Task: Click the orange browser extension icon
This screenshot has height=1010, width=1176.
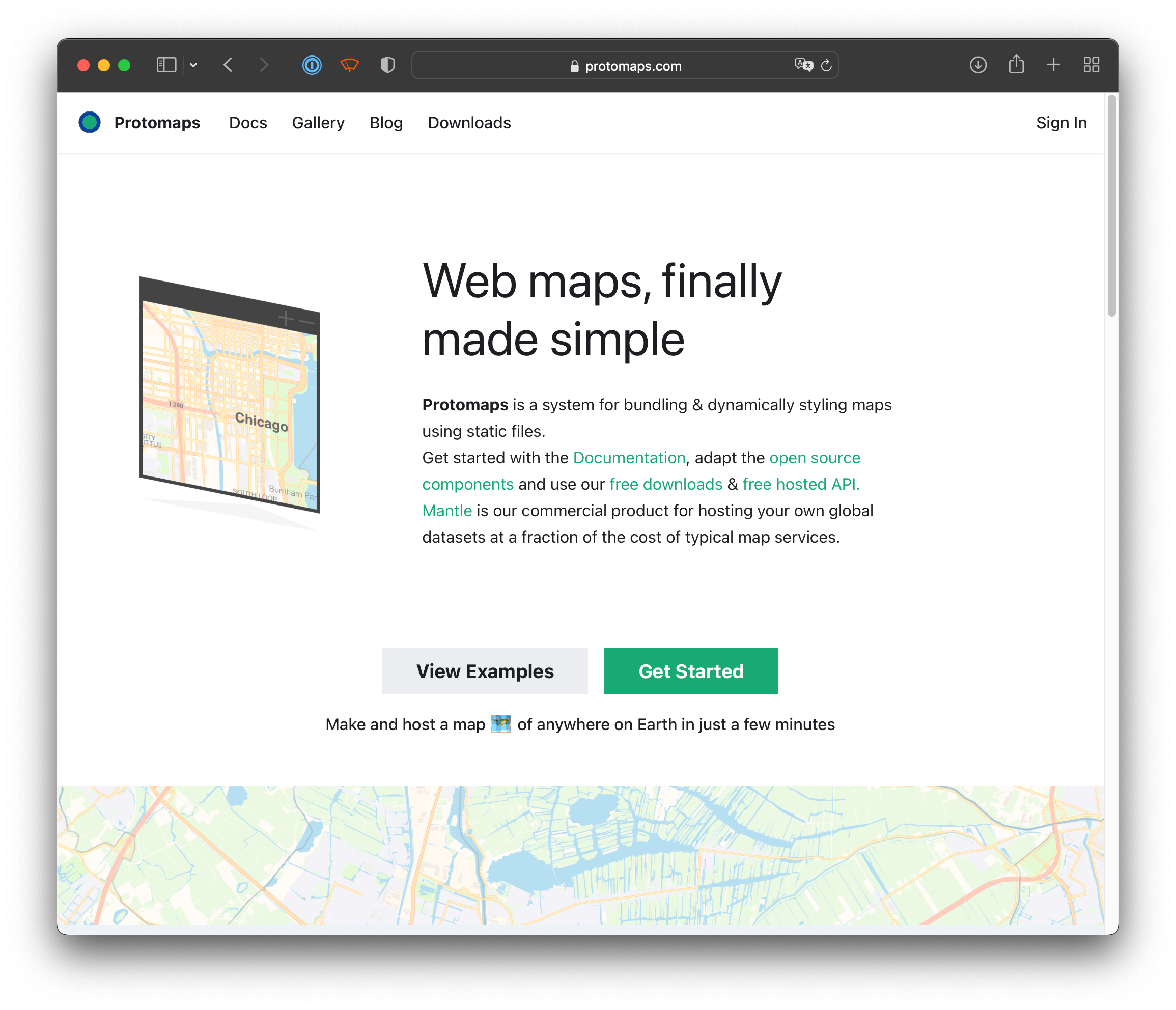Action: coord(350,65)
